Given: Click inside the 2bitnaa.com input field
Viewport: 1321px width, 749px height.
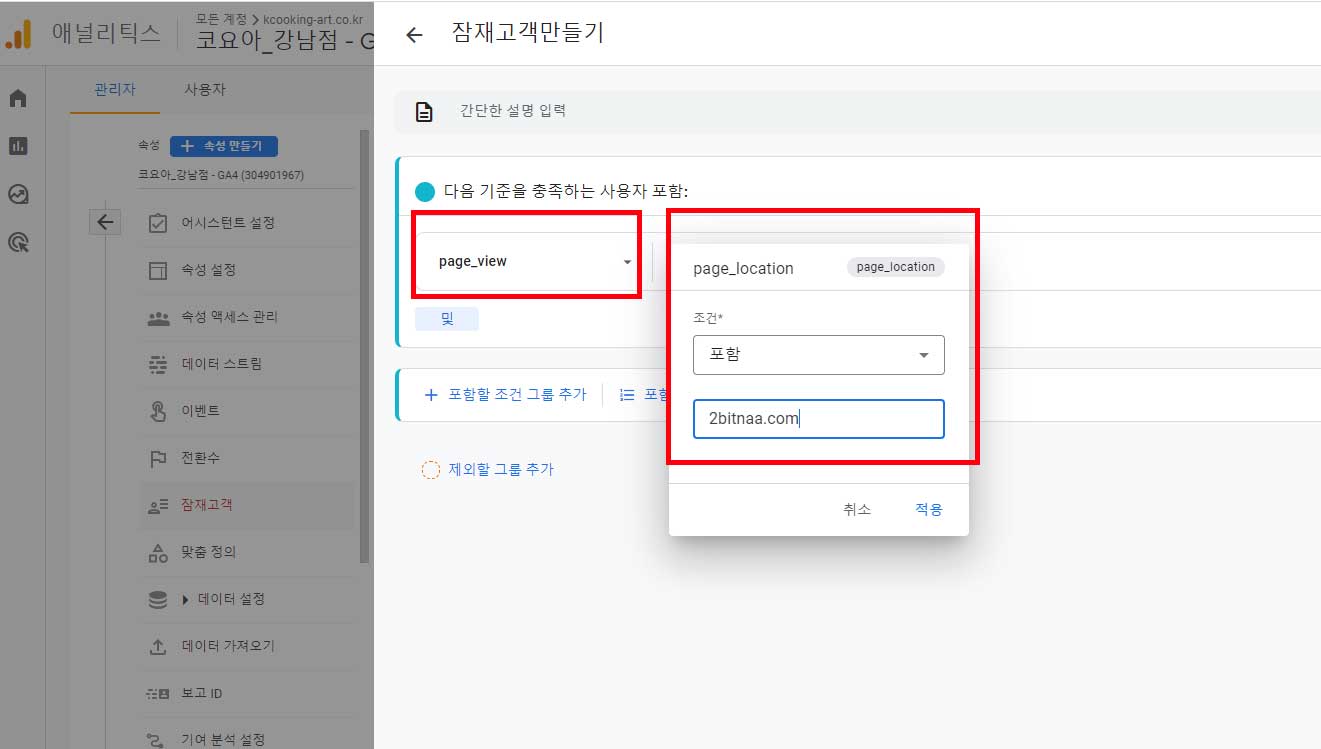Looking at the screenshot, I should click(x=818, y=419).
